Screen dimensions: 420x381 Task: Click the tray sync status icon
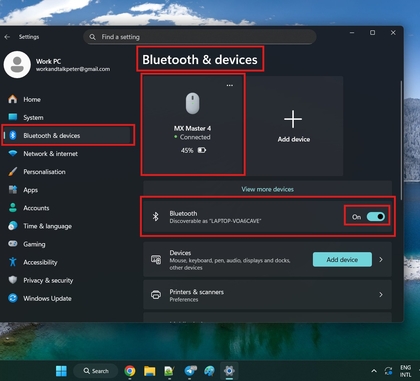click(388, 371)
